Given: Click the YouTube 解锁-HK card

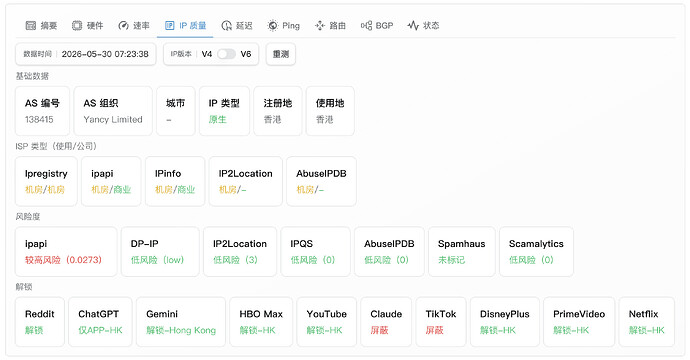Looking at the screenshot, I should pos(327,322).
